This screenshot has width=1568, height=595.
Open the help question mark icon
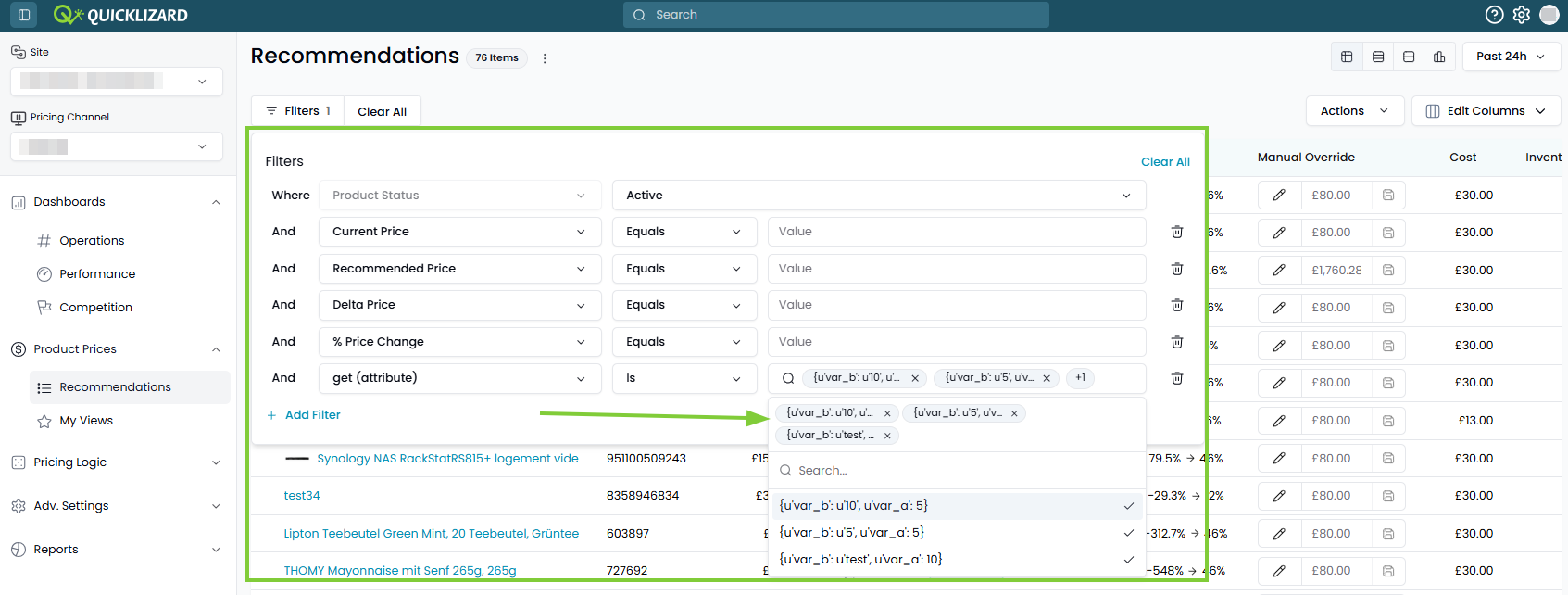point(1494,15)
